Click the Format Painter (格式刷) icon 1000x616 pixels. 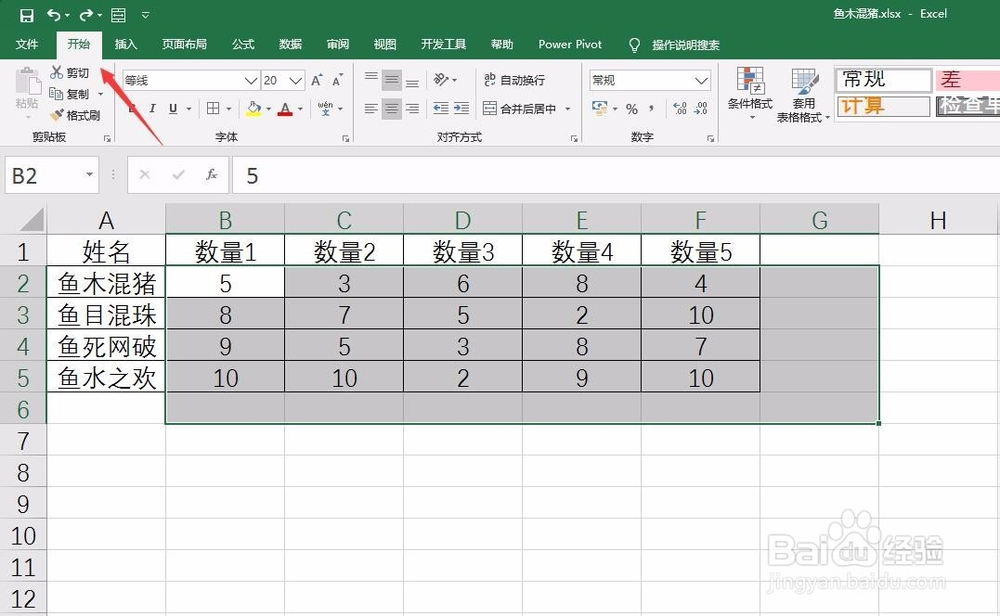(57, 115)
